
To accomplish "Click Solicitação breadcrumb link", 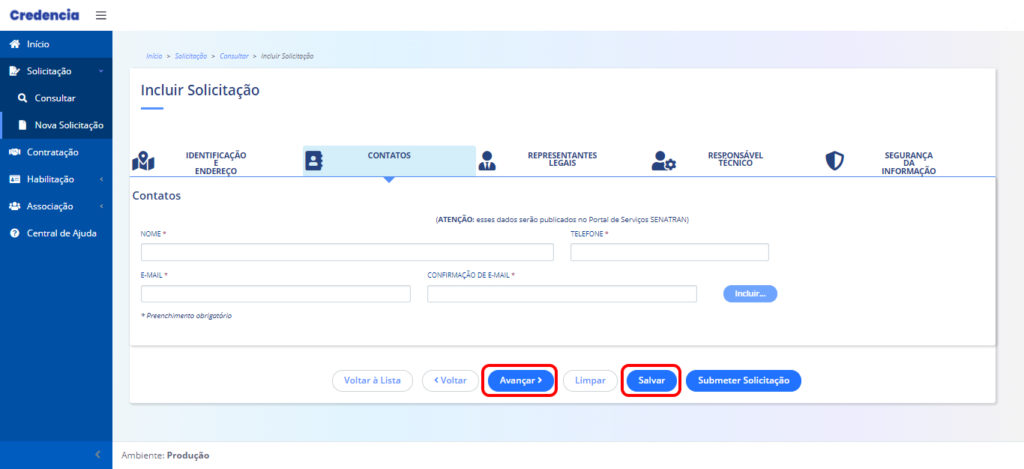I will click(x=191, y=56).
